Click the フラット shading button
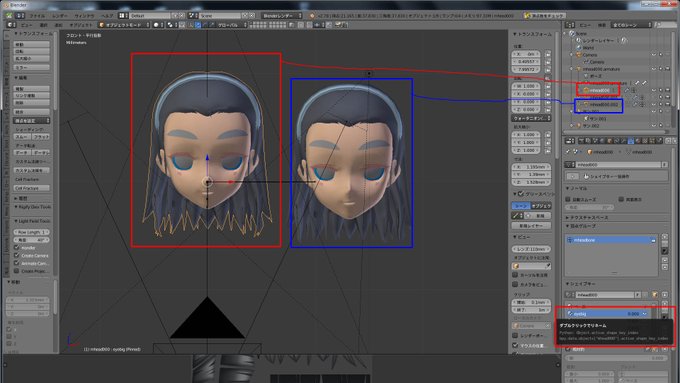This screenshot has height=383, width=680. 41,137
